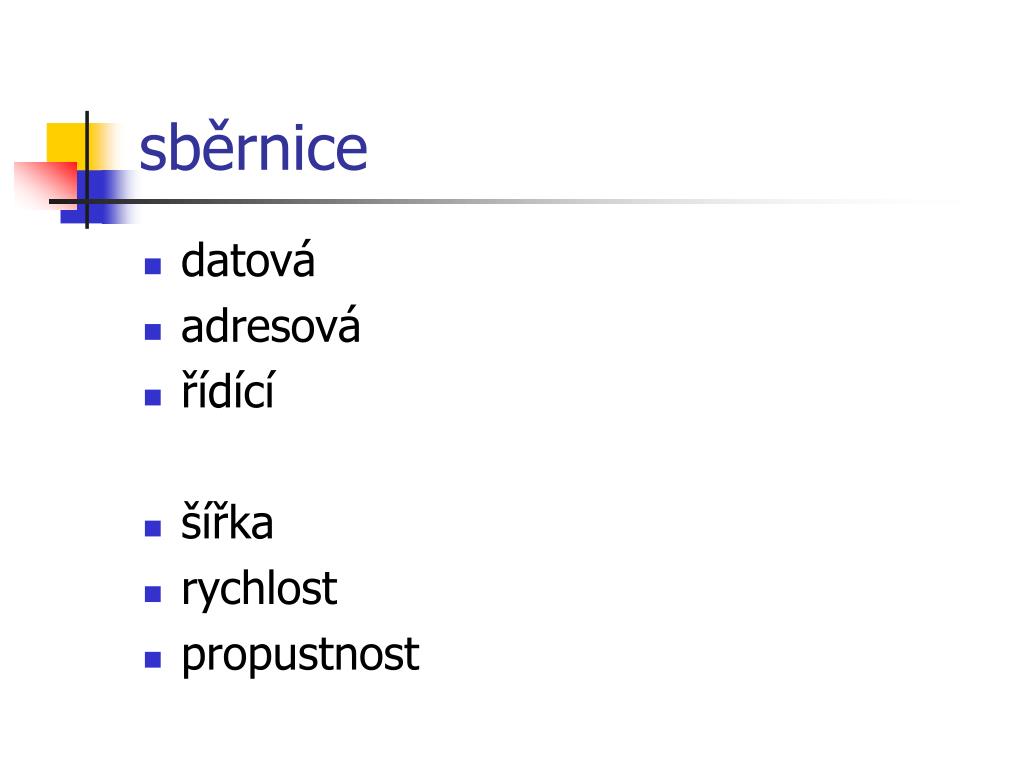Click the vertical black line in the decoration
1024x768 pixels.
coord(87,170)
